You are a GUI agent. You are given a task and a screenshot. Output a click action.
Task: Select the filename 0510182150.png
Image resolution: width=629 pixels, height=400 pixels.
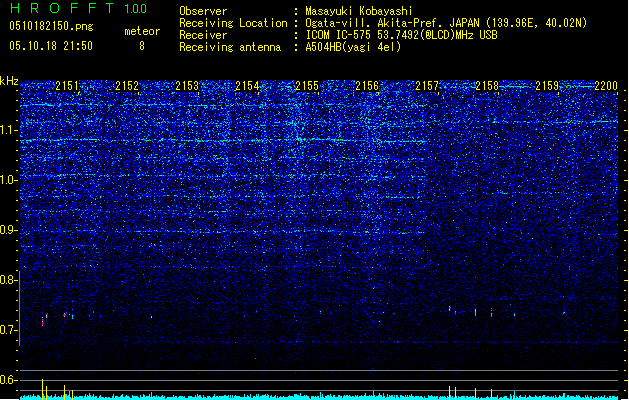click(x=51, y=26)
